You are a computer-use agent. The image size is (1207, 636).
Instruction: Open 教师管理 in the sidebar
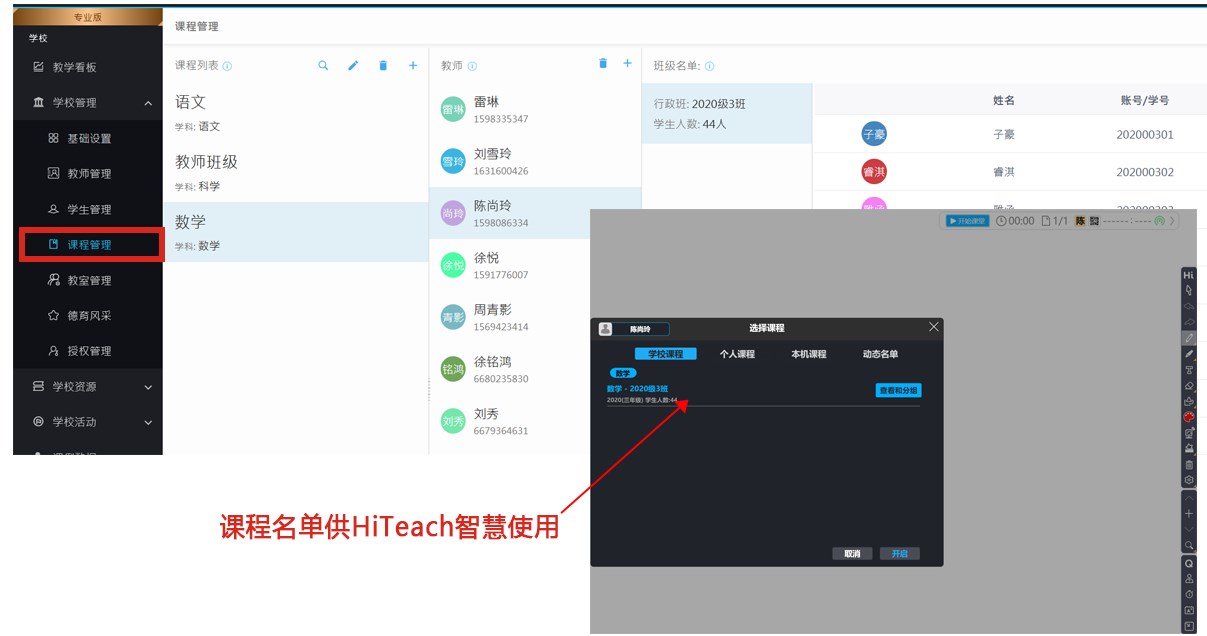tap(89, 174)
